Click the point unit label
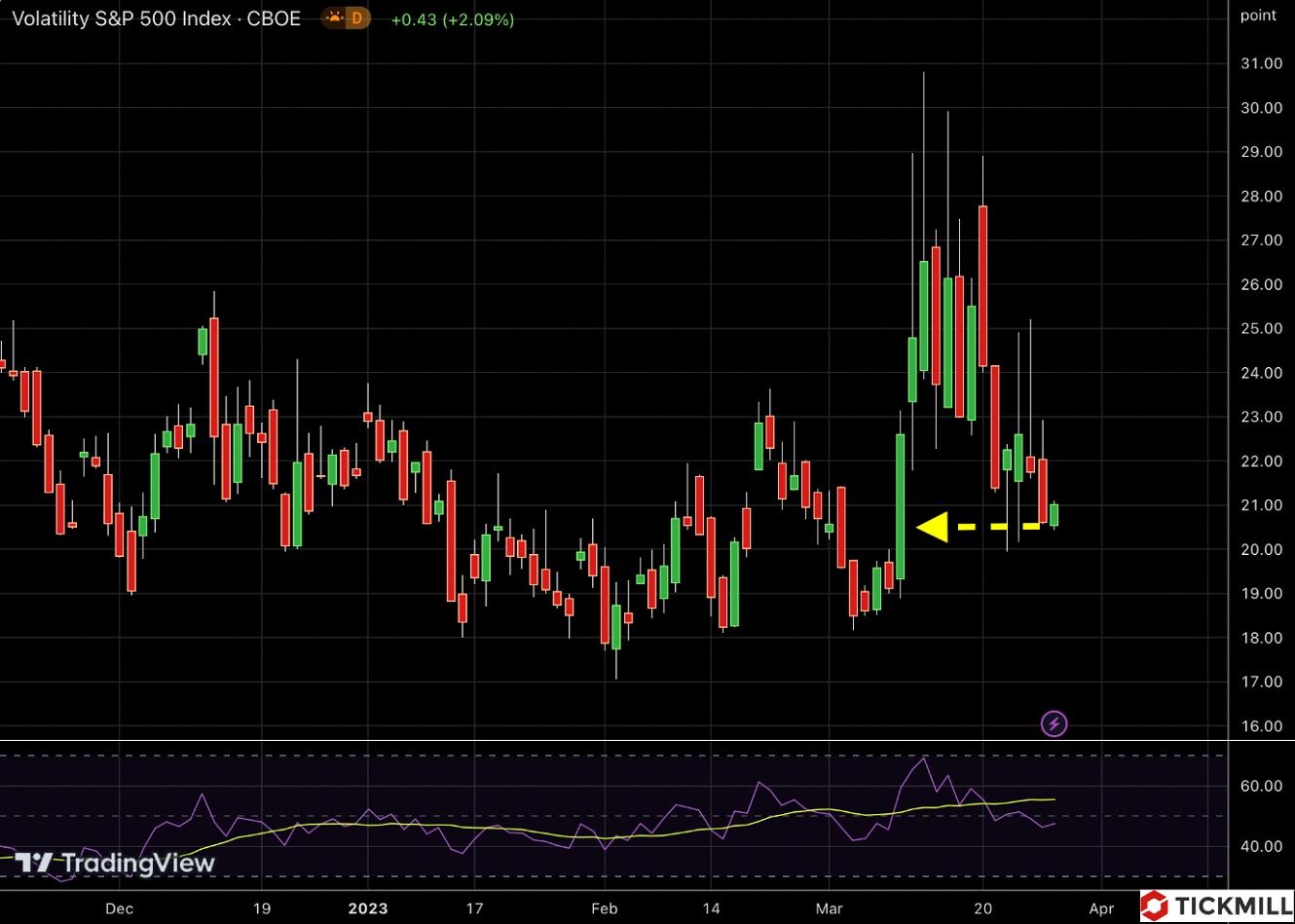Image resolution: width=1295 pixels, height=924 pixels. [1258, 16]
